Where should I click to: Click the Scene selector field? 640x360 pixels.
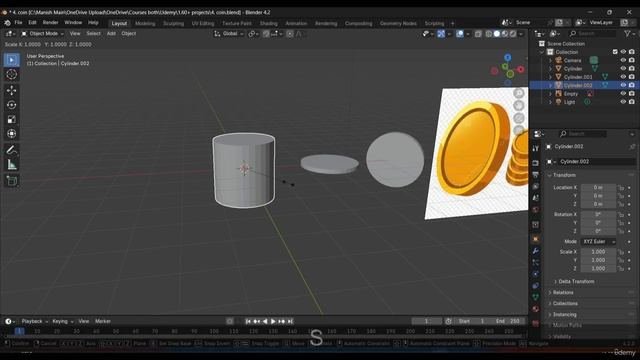pos(531,23)
